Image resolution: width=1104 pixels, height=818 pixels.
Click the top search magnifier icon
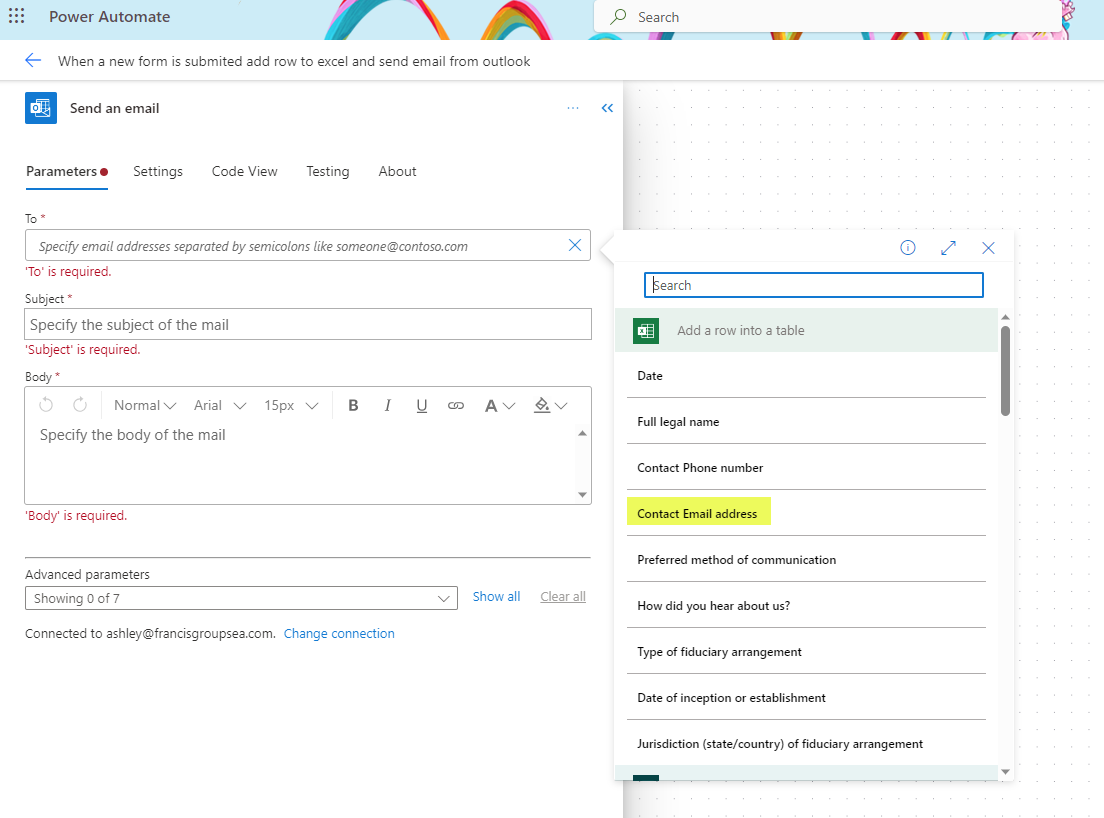[619, 16]
